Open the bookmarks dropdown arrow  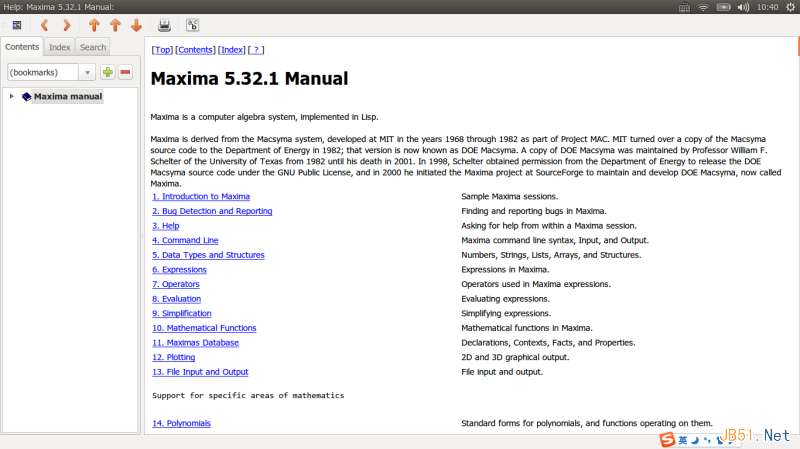tap(87, 72)
